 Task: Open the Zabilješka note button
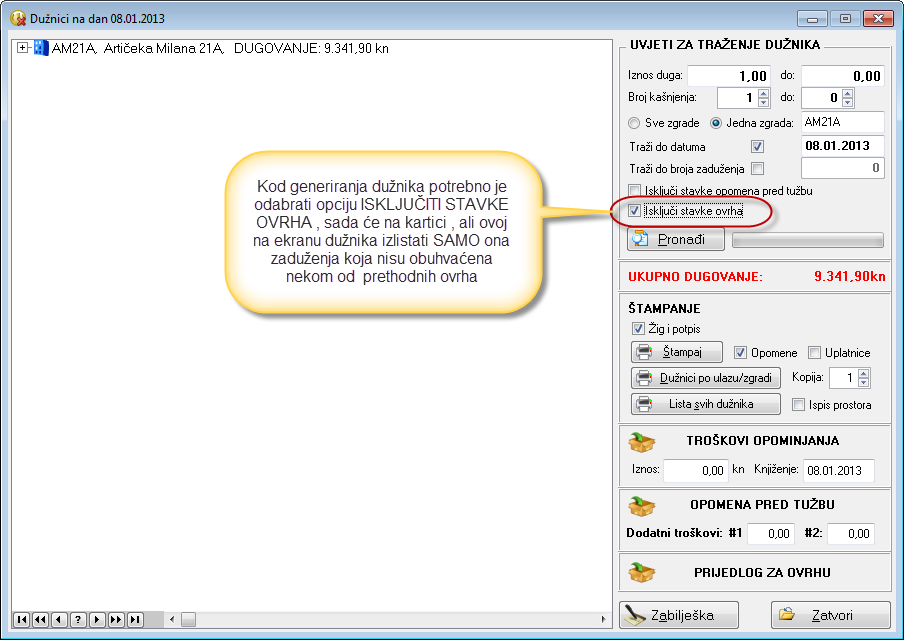coord(679,615)
